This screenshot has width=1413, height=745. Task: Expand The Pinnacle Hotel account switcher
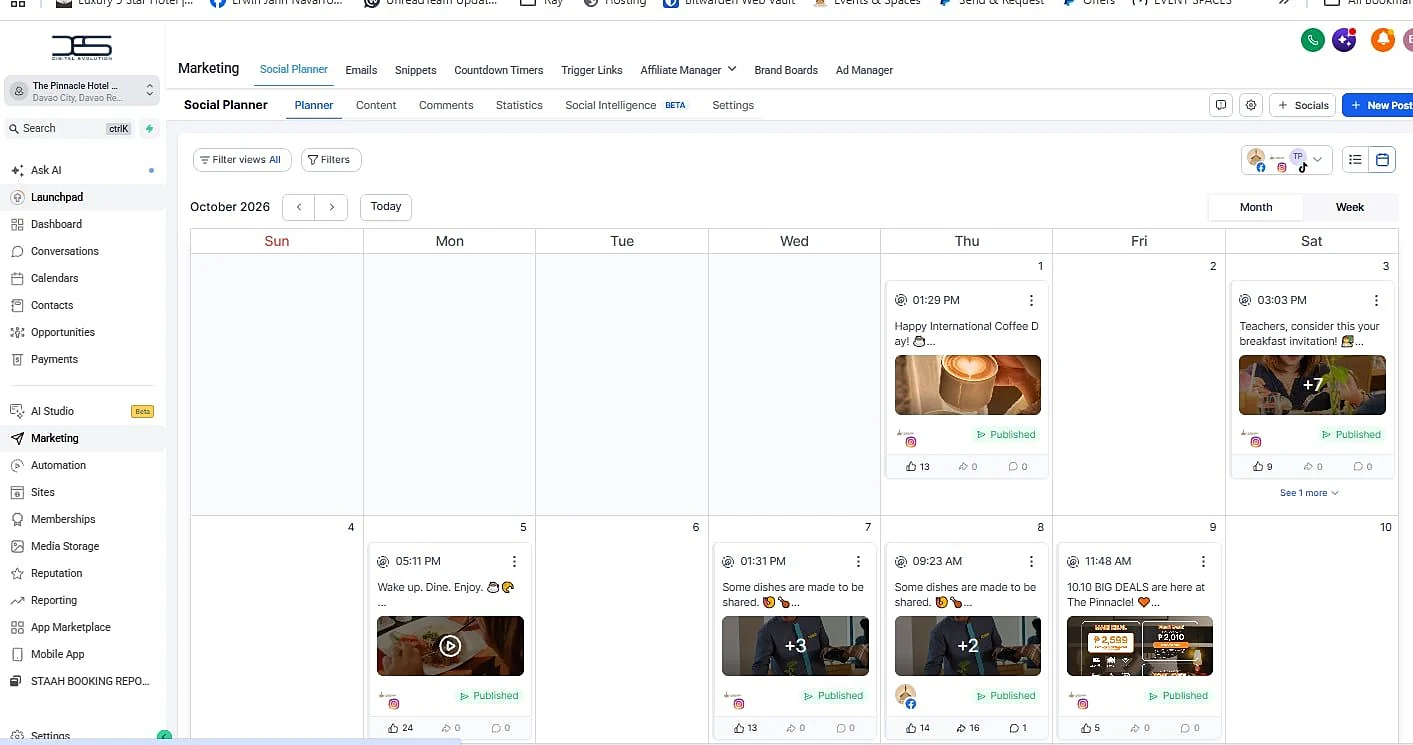tap(82, 91)
